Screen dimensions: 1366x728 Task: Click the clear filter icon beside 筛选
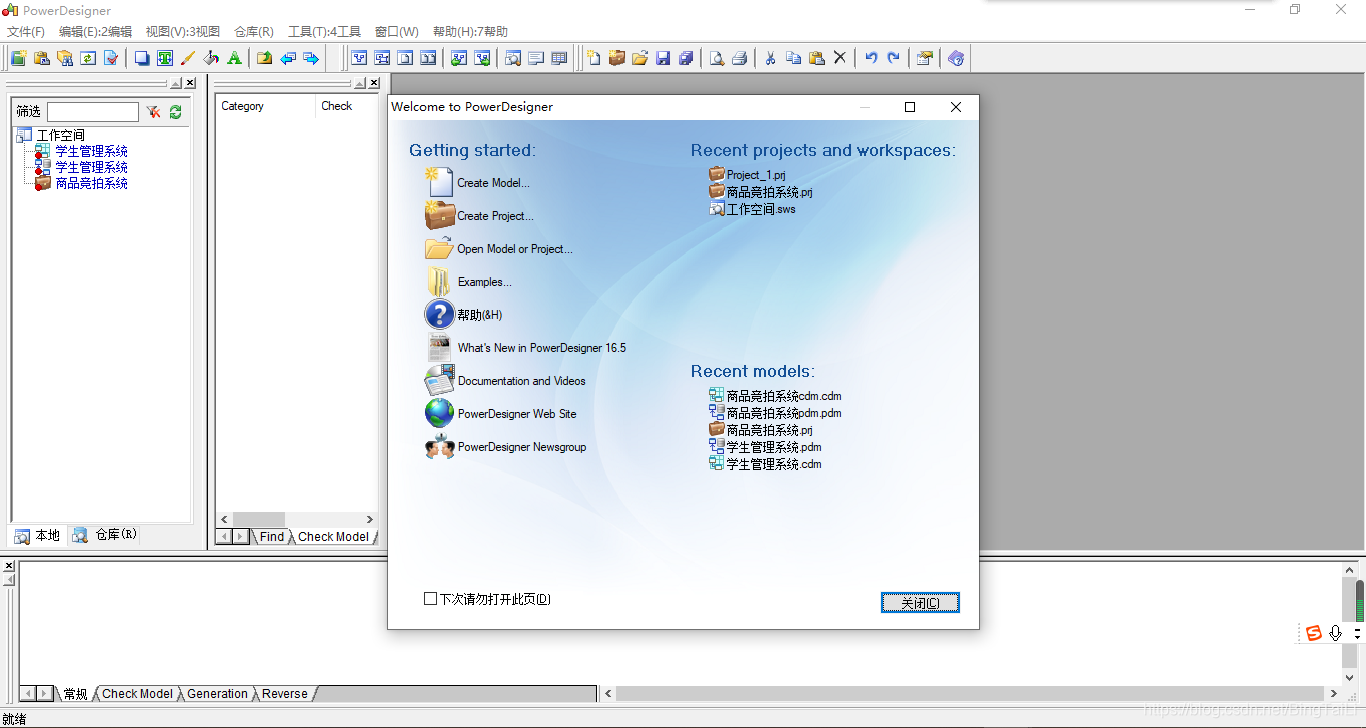pos(153,112)
